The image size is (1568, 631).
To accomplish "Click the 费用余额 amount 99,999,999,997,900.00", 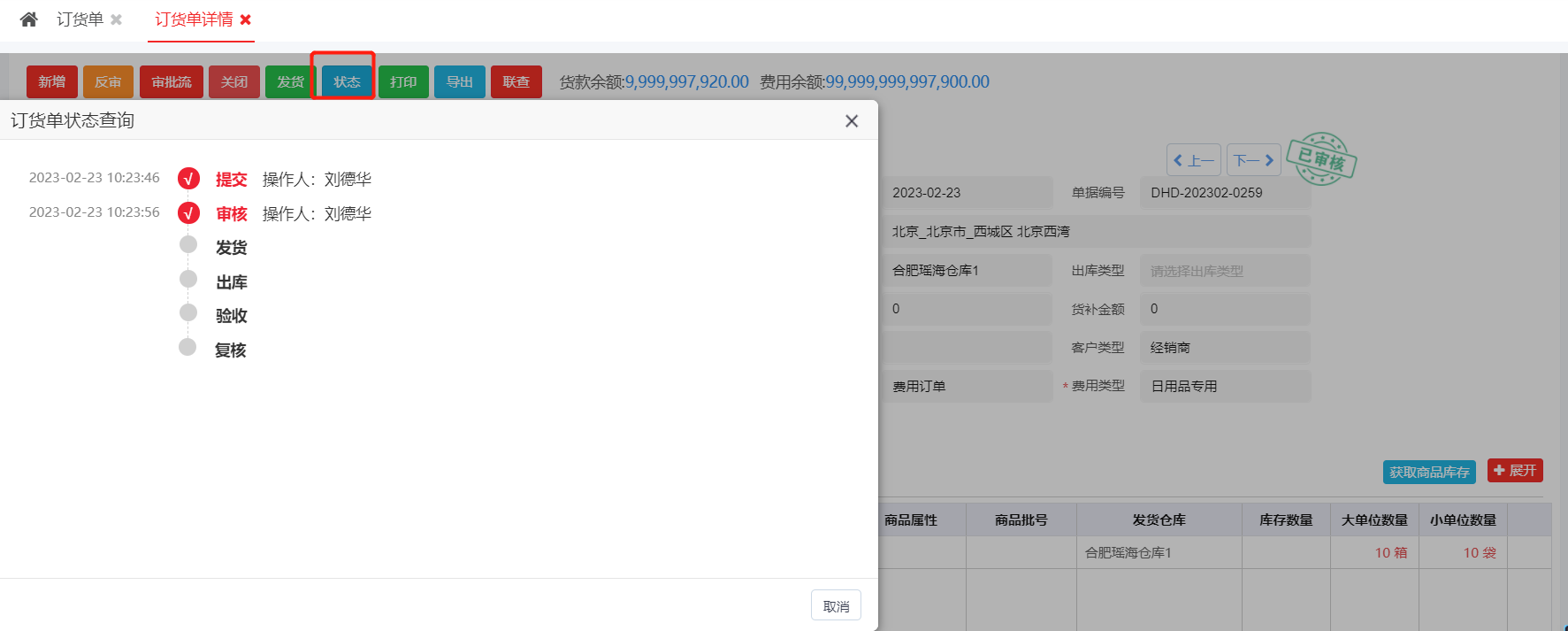I will (x=907, y=81).
